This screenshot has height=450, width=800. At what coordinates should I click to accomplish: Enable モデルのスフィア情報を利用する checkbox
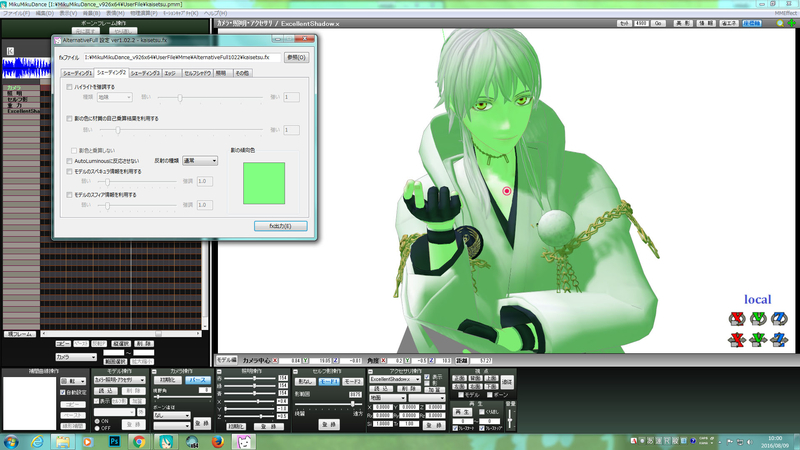(x=69, y=195)
